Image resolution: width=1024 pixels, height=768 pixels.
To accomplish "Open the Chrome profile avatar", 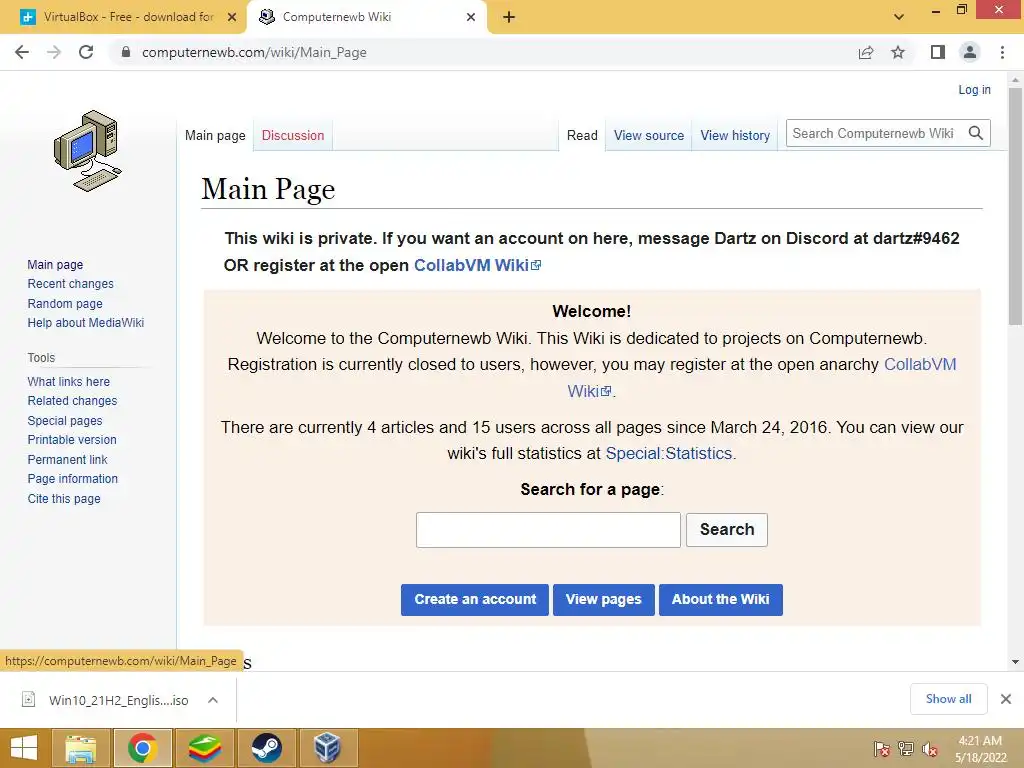I will tap(970, 52).
